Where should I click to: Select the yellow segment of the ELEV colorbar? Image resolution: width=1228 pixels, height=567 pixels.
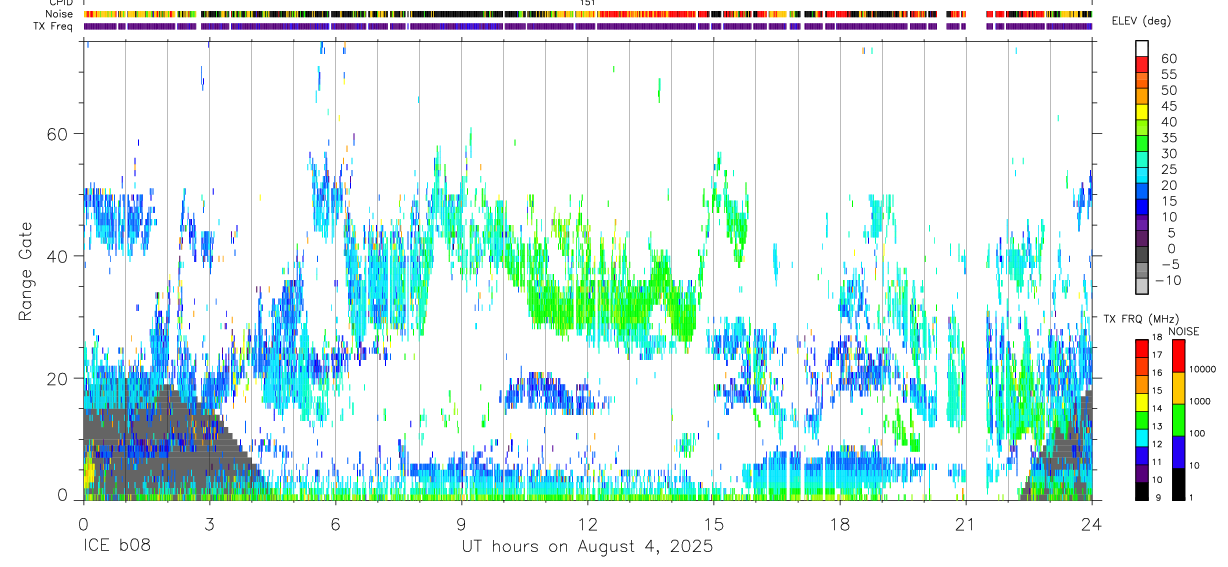[1142, 111]
